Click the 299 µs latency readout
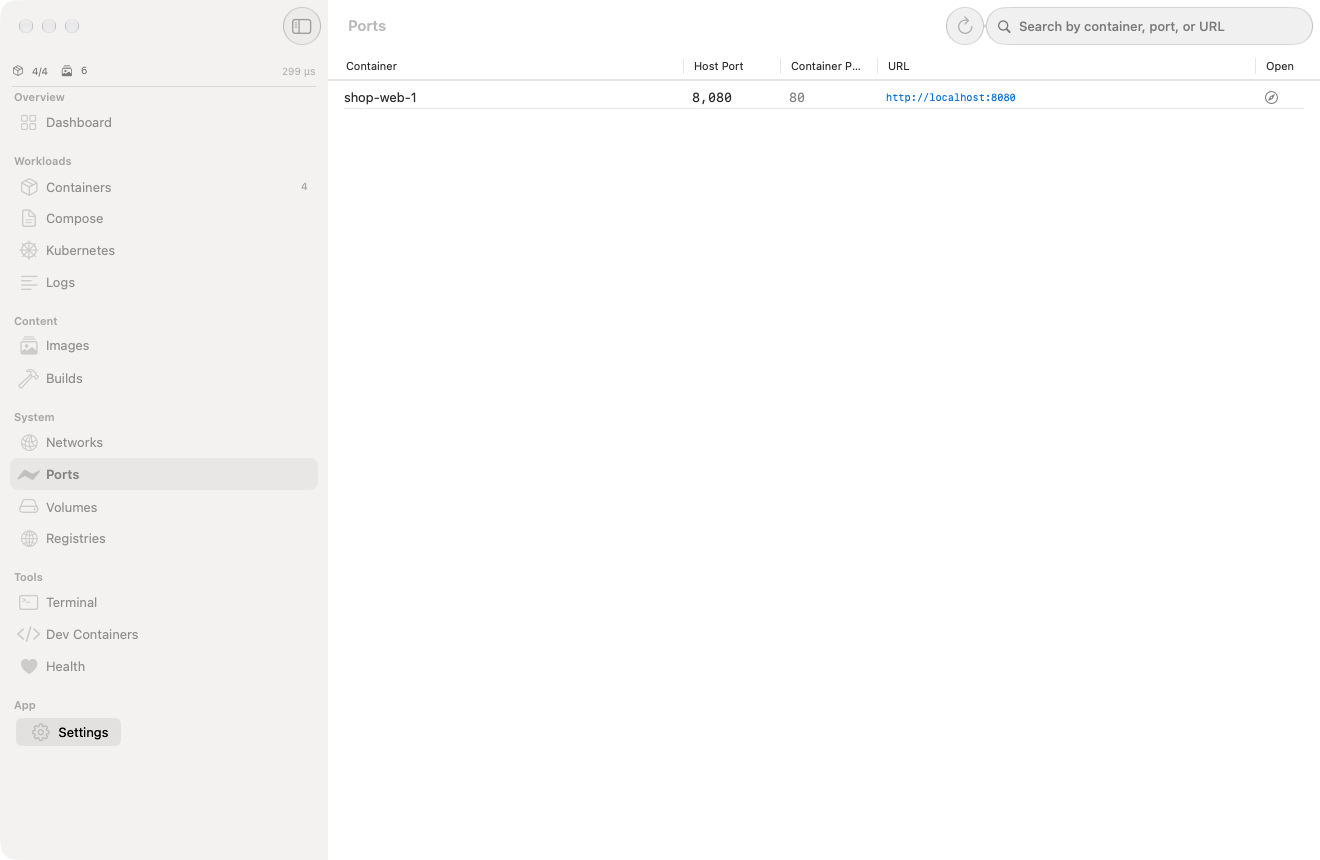The height and width of the screenshot is (860, 1320). click(298, 71)
